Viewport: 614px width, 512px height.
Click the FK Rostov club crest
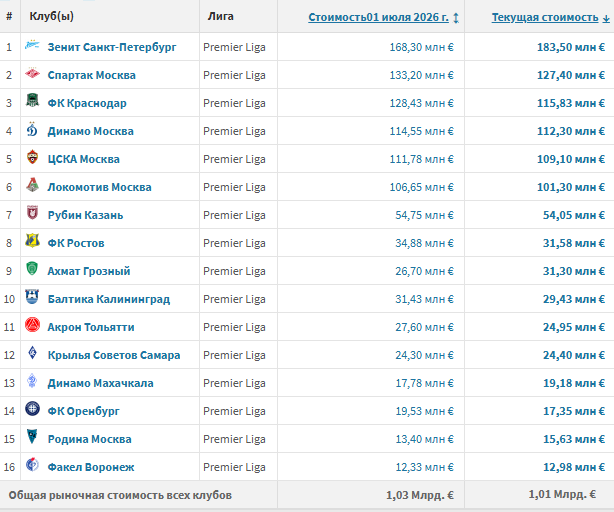point(32,240)
